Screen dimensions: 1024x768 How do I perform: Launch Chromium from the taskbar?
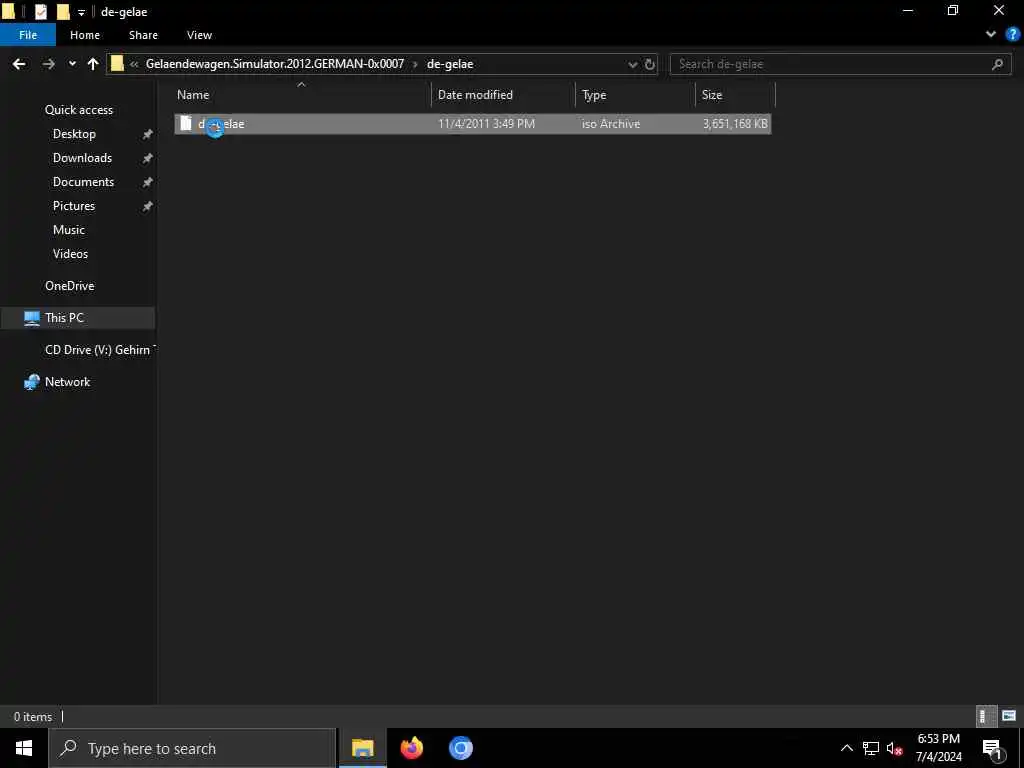click(x=460, y=748)
